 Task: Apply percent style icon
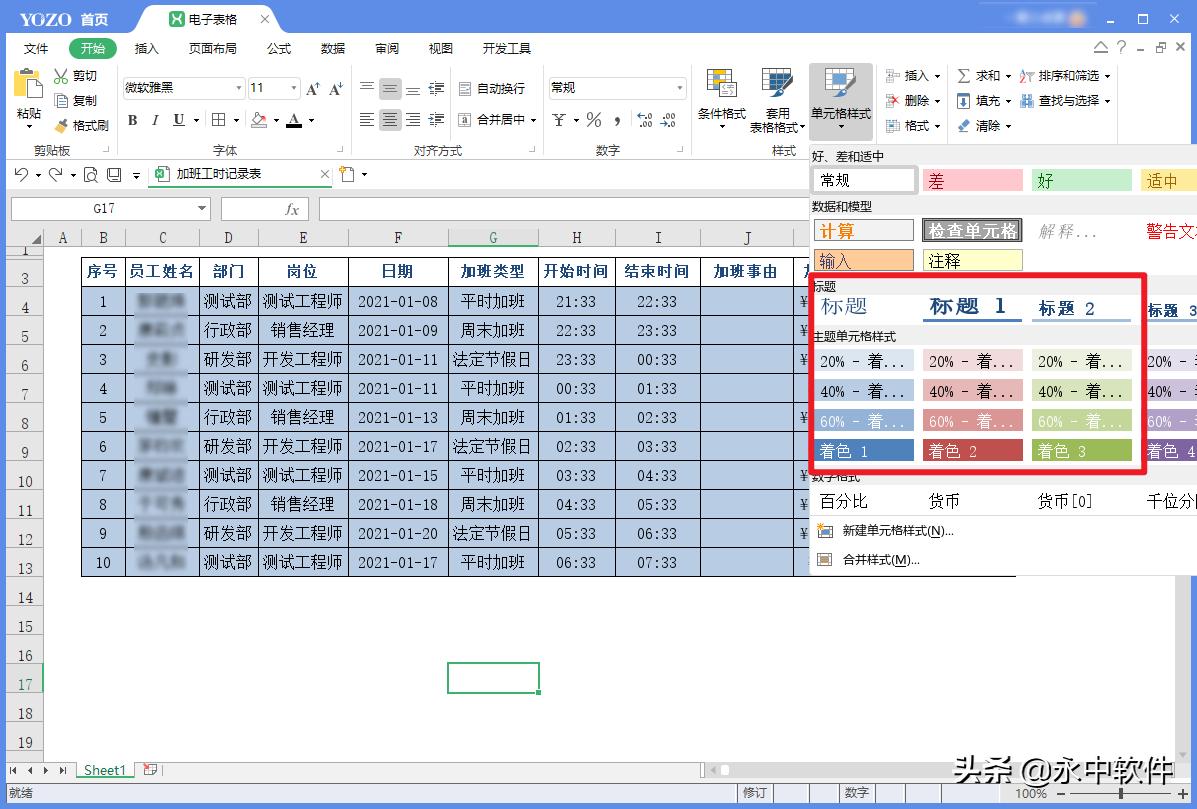(x=594, y=121)
